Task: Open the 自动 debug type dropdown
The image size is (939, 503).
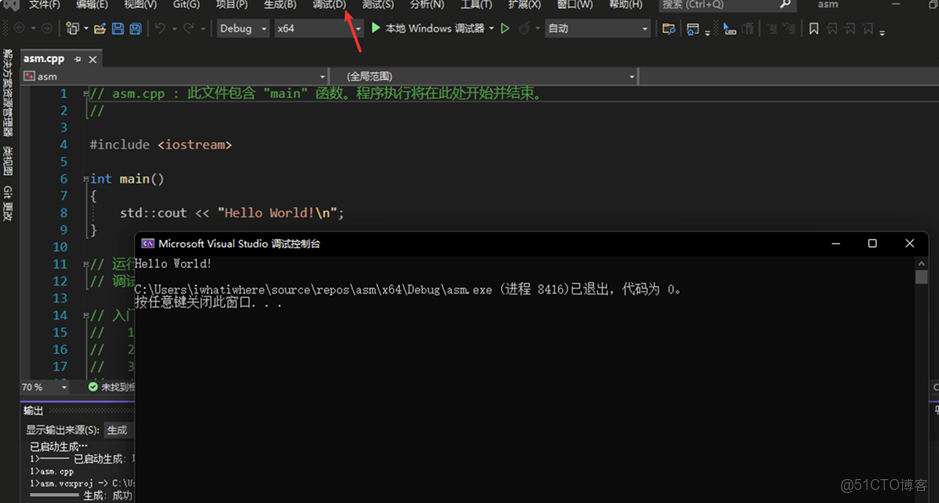Action: click(x=598, y=28)
